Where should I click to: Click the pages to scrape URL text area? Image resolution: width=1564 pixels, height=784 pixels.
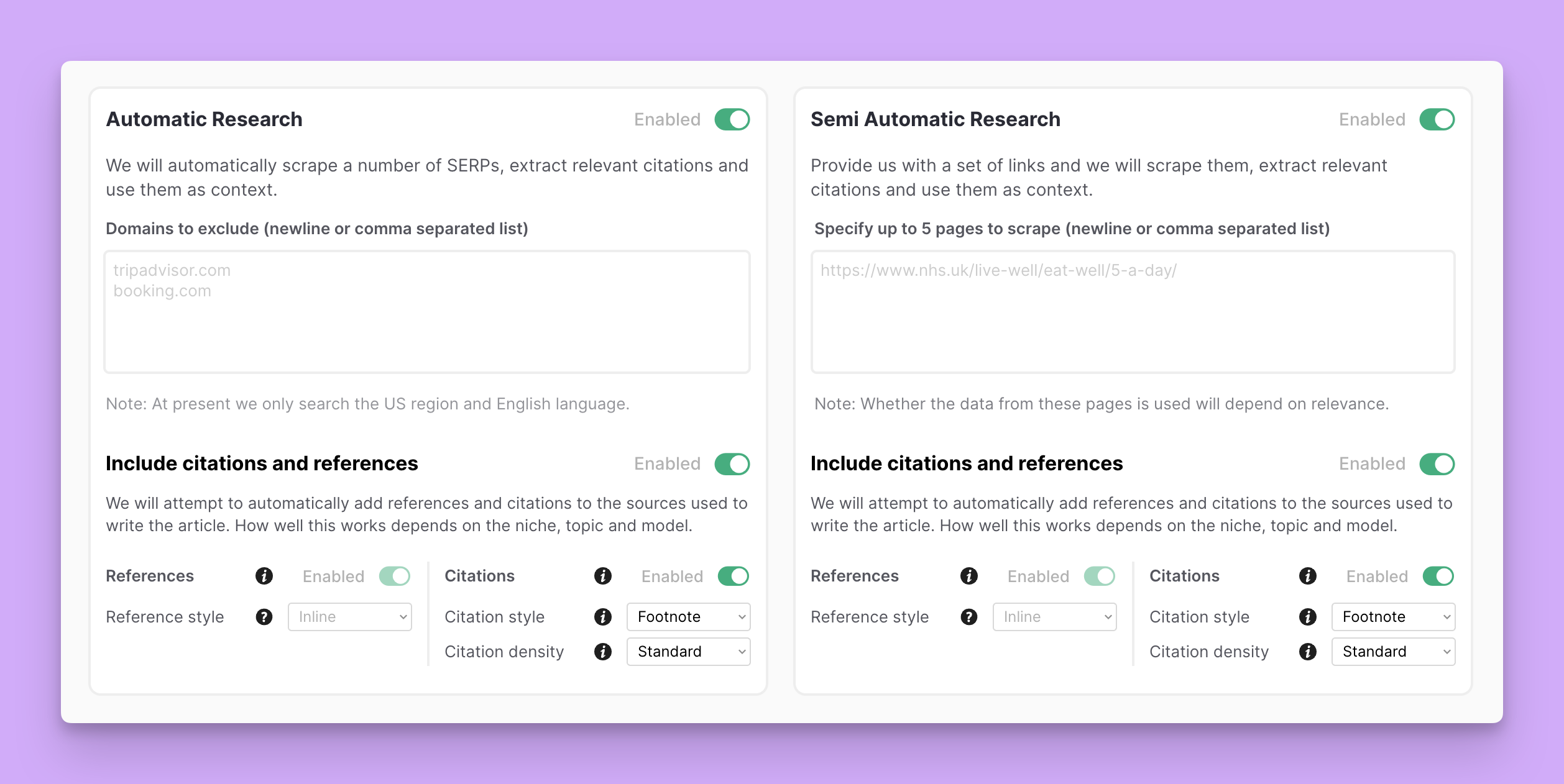point(1133,312)
